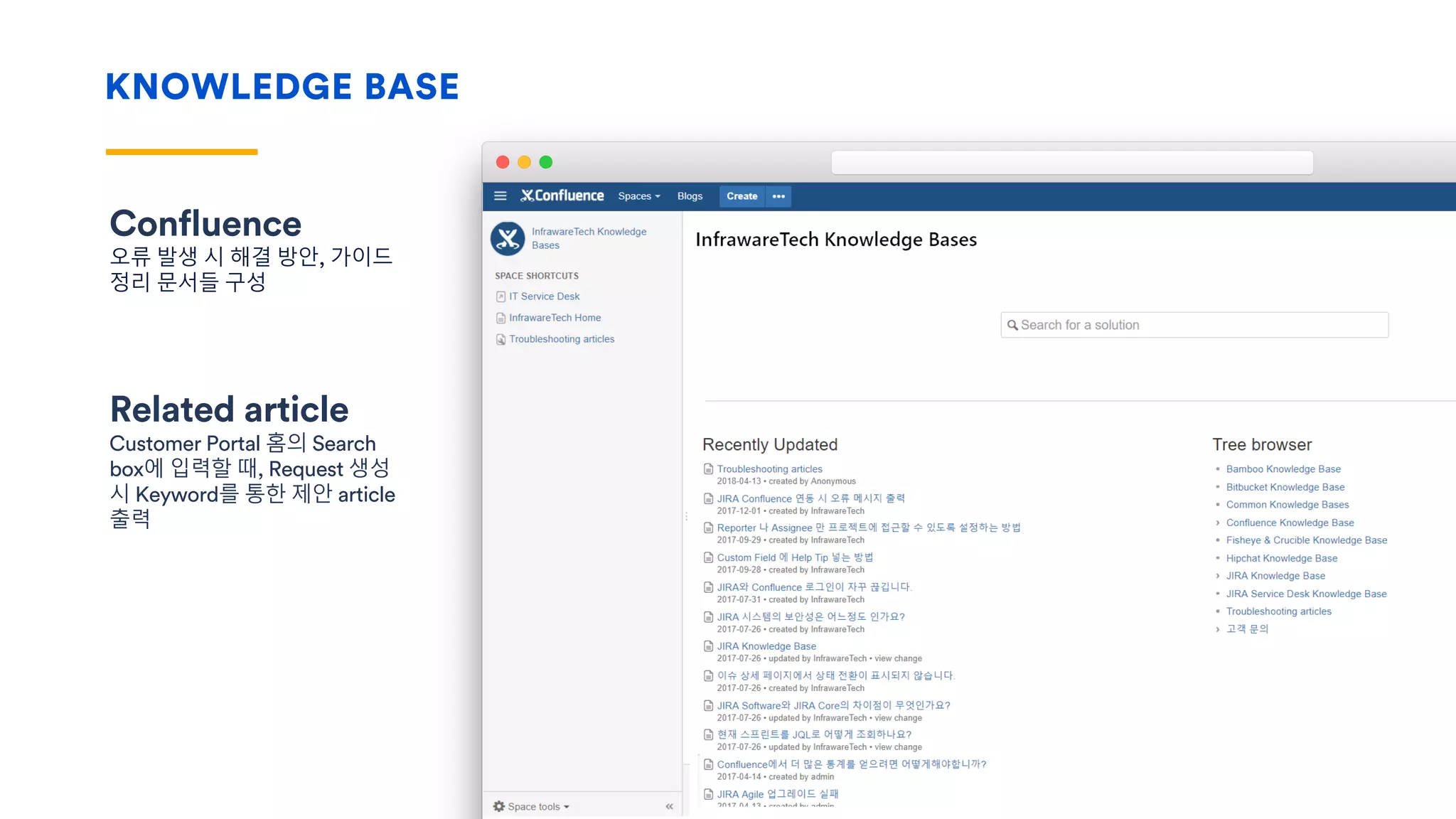Open IT Service Desk shortcut link
Viewport: 1456px width, 819px height.
tap(545, 296)
